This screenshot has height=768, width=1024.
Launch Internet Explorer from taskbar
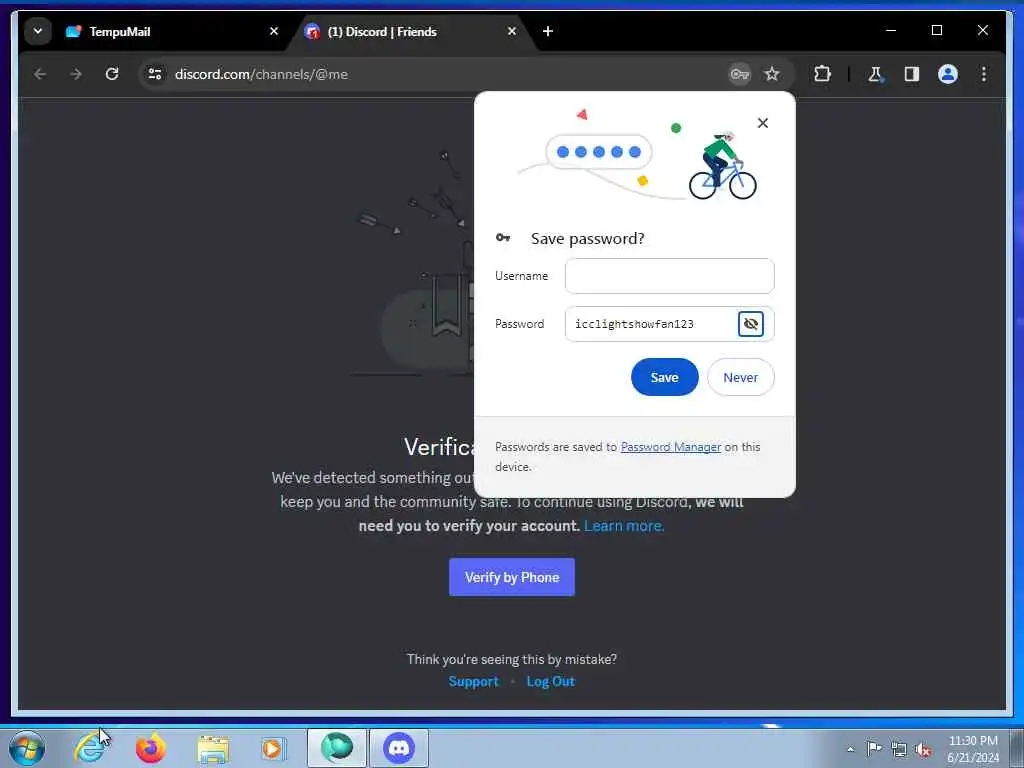point(89,748)
